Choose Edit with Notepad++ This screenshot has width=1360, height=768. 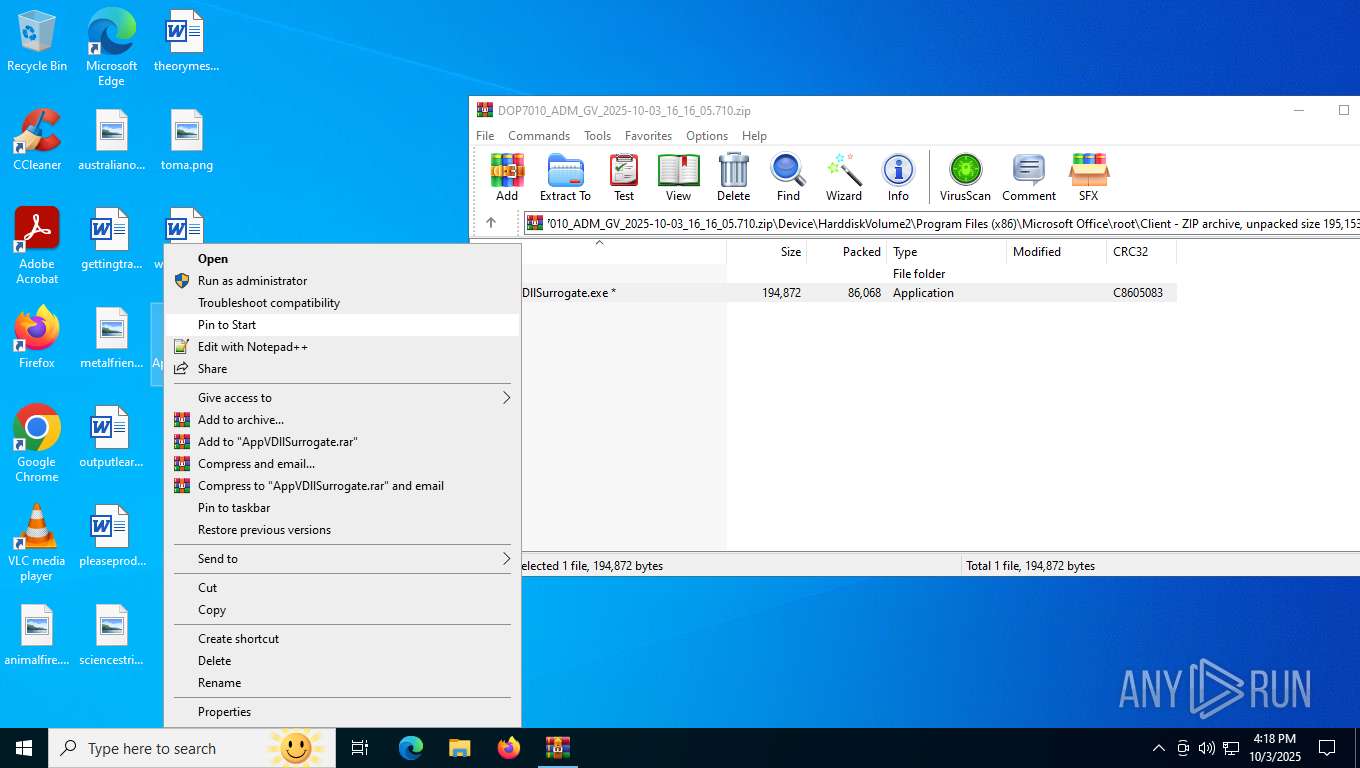(x=342, y=347)
